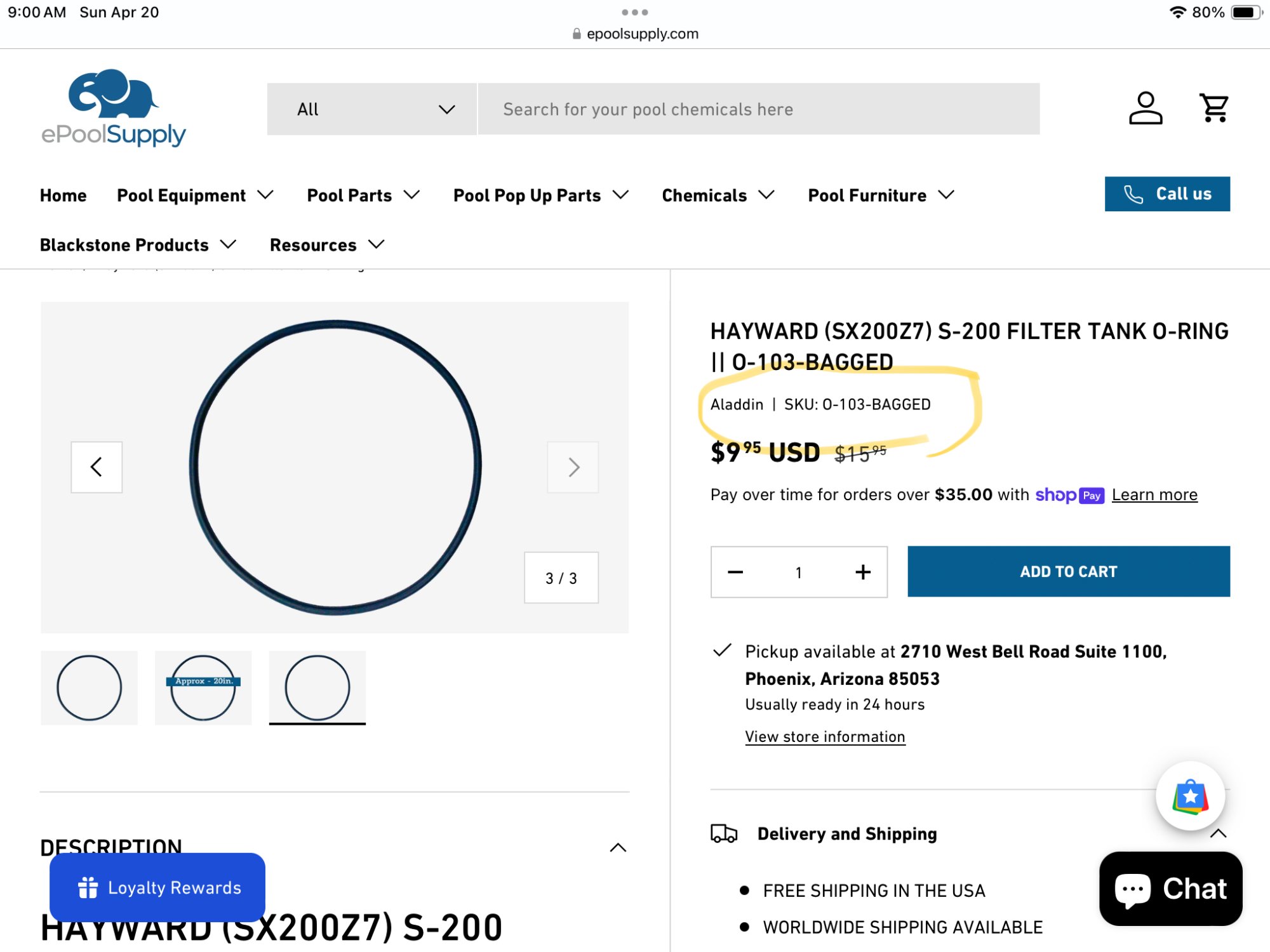
Task: Click 'WORLDWIDE SHIPPING AVAILABLE' item
Action: 903,928
